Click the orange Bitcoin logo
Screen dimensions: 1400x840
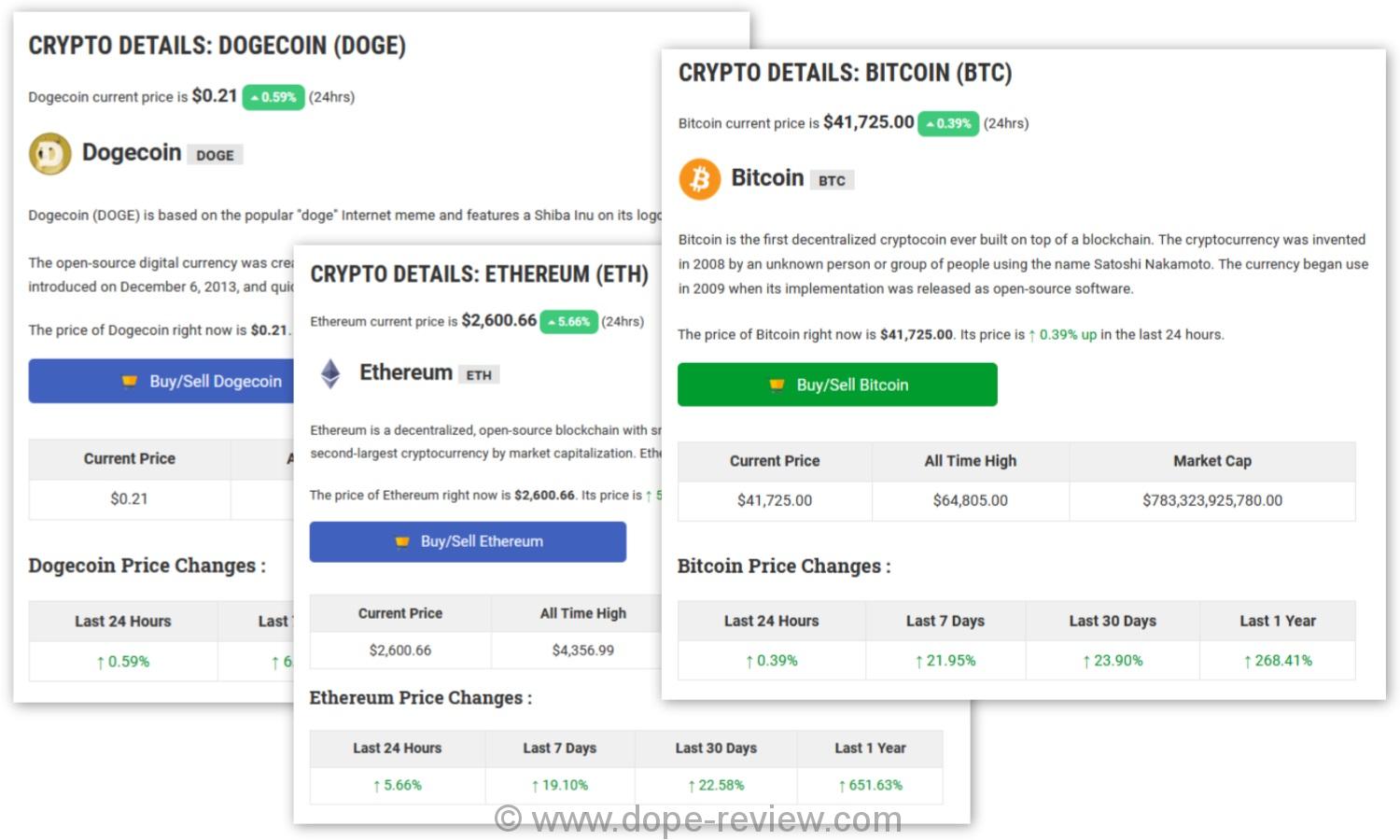point(699,179)
